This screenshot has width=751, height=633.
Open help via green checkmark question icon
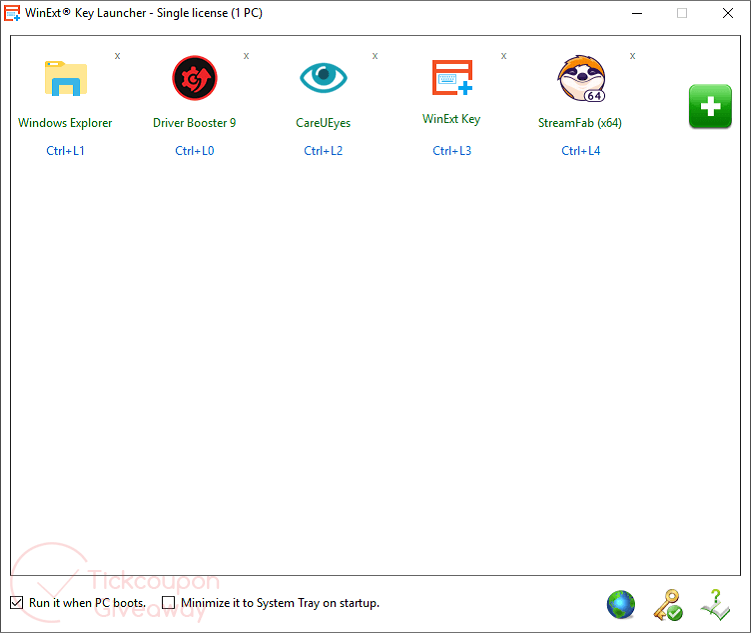(715, 605)
